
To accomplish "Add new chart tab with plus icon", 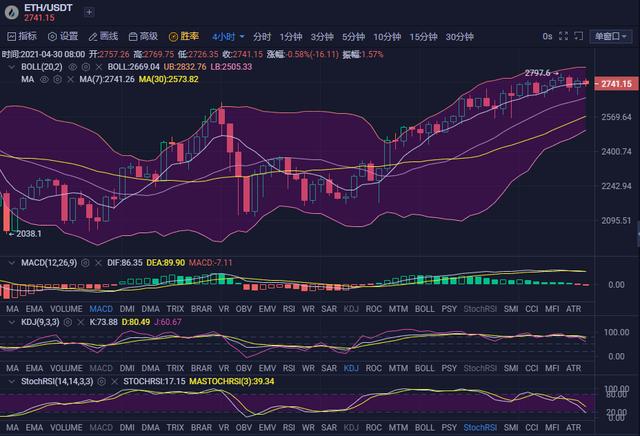I will [89, 12].
